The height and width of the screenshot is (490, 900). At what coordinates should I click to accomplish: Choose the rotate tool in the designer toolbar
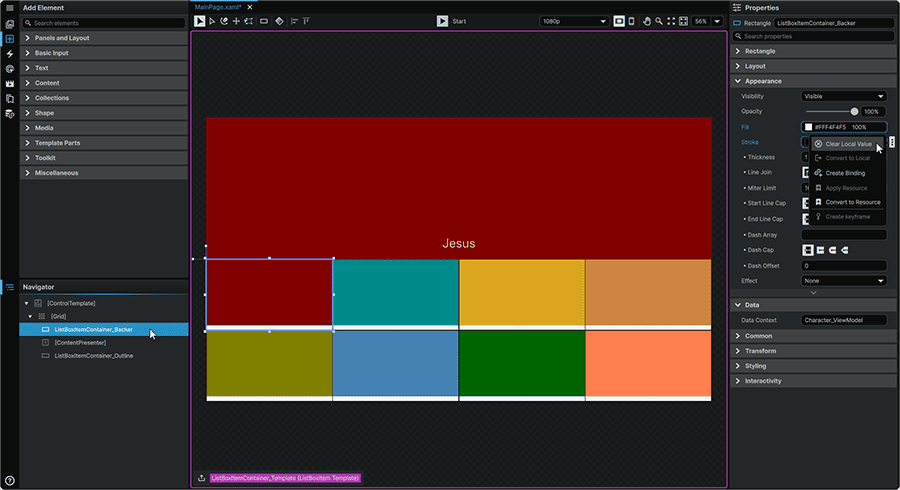click(x=224, y=21)
